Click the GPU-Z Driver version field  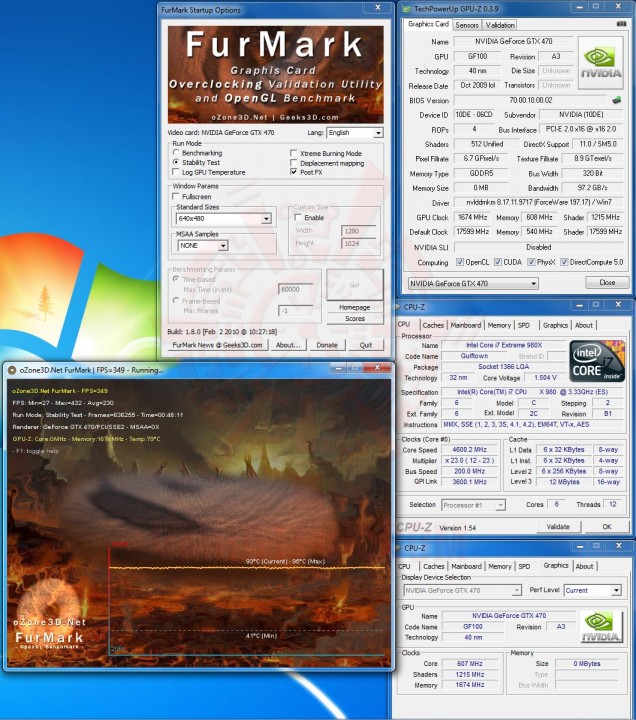click(x=539, y=202)
